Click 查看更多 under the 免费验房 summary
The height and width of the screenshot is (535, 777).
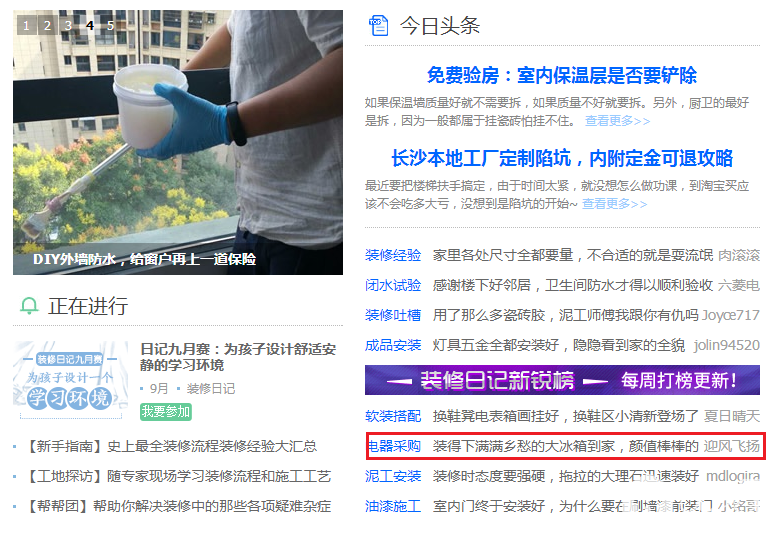point(617,121)
